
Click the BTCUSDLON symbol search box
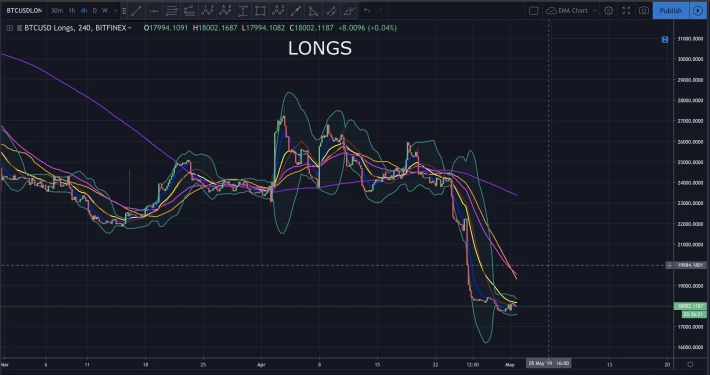click(x=24, y=10)
